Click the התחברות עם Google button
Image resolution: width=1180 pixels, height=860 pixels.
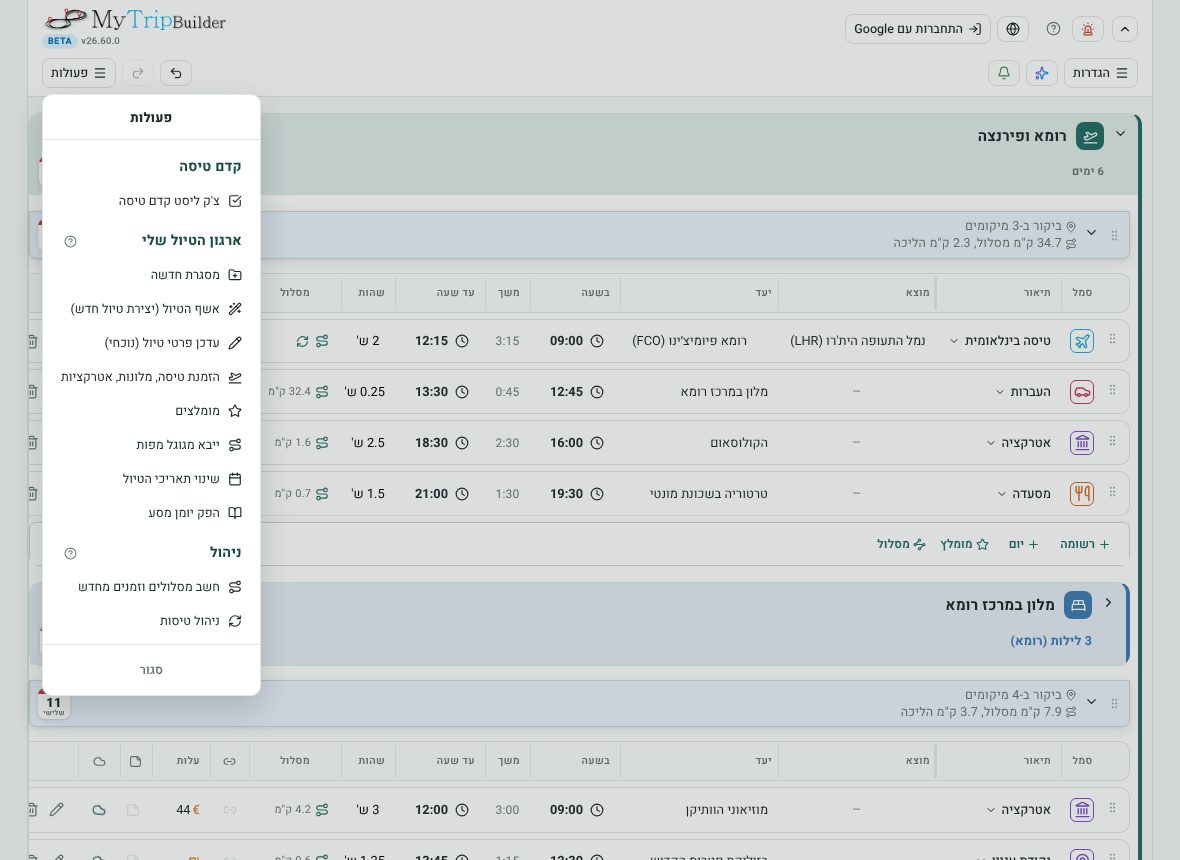[x=917, y=29]
